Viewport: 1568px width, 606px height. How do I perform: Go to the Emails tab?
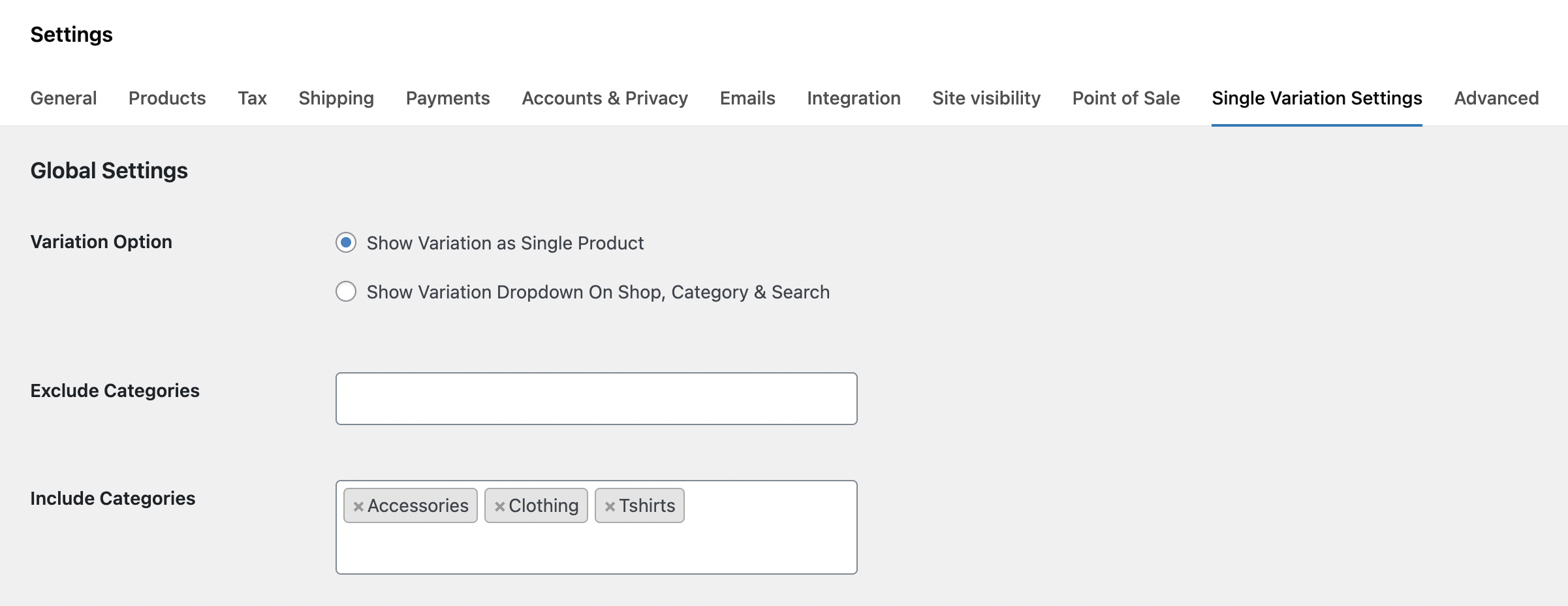click(x=747, y=98)
